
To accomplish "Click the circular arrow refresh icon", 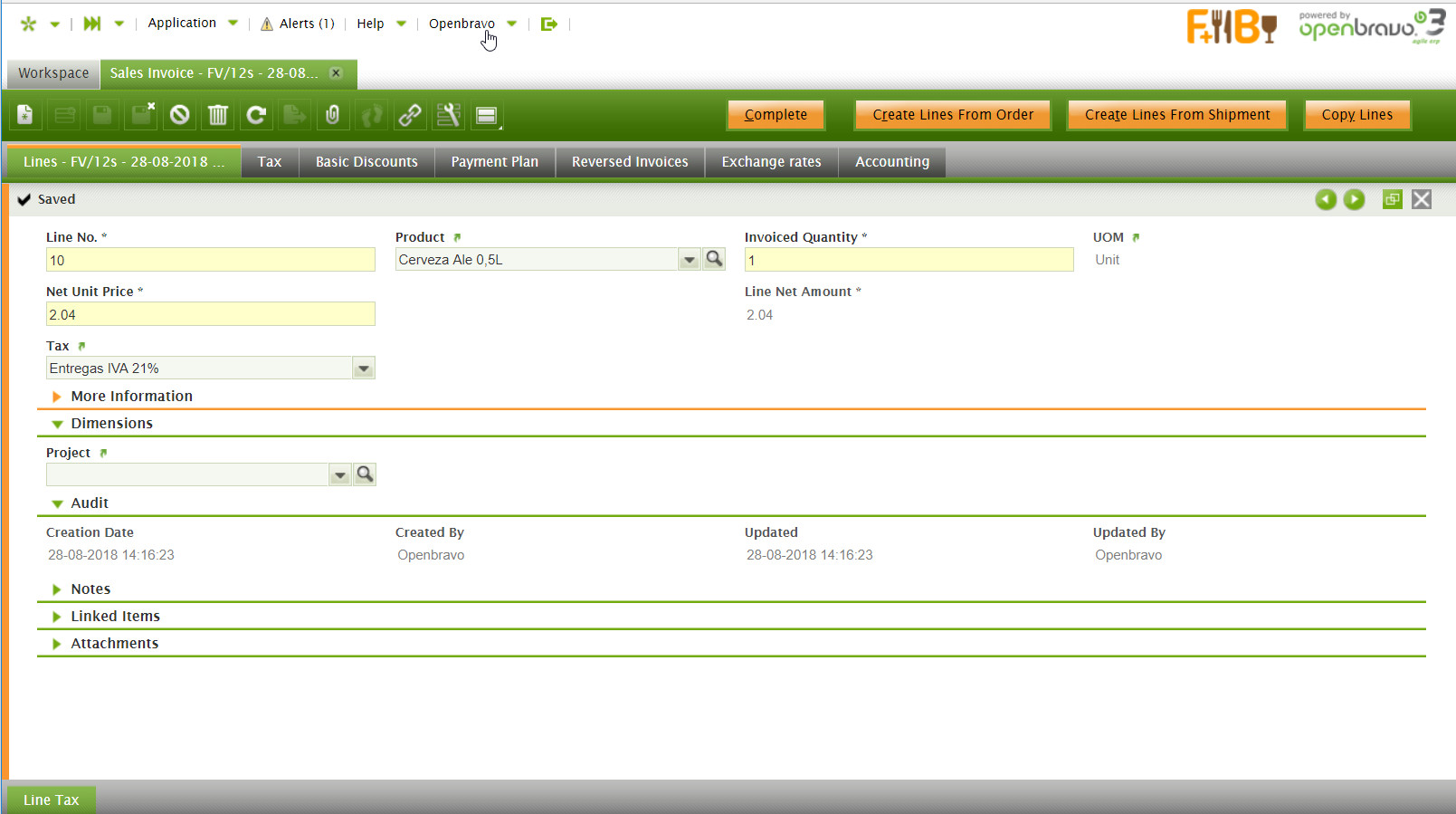I will click(256, 115).
